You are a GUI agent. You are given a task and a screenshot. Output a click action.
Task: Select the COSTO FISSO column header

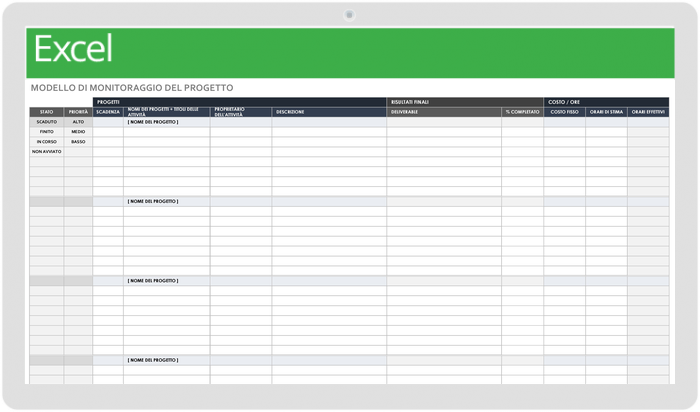[564, 112]
